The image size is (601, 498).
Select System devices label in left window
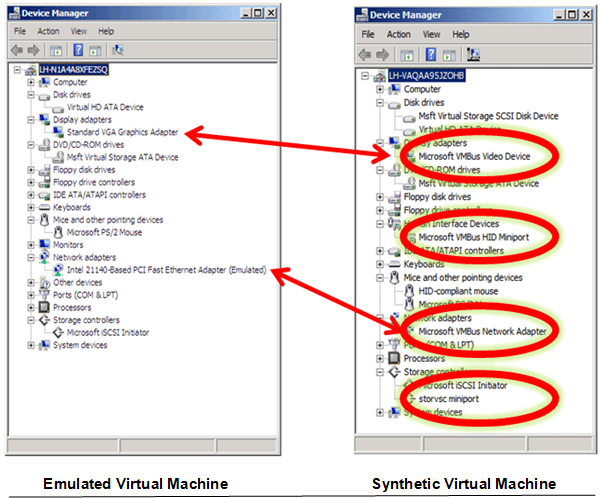pos(80,345)
